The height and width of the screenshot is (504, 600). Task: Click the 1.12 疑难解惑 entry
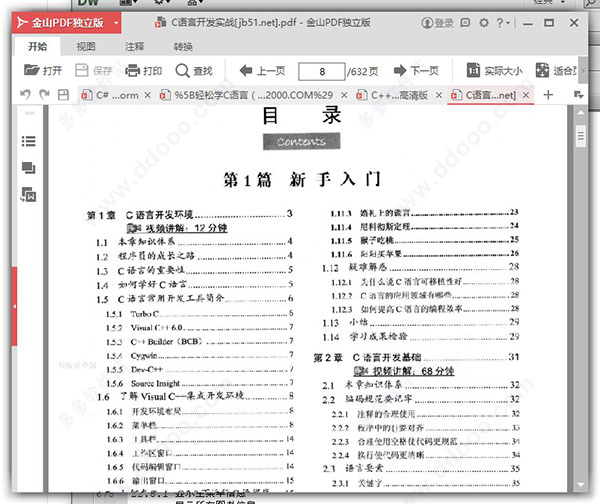click(421, 267)
